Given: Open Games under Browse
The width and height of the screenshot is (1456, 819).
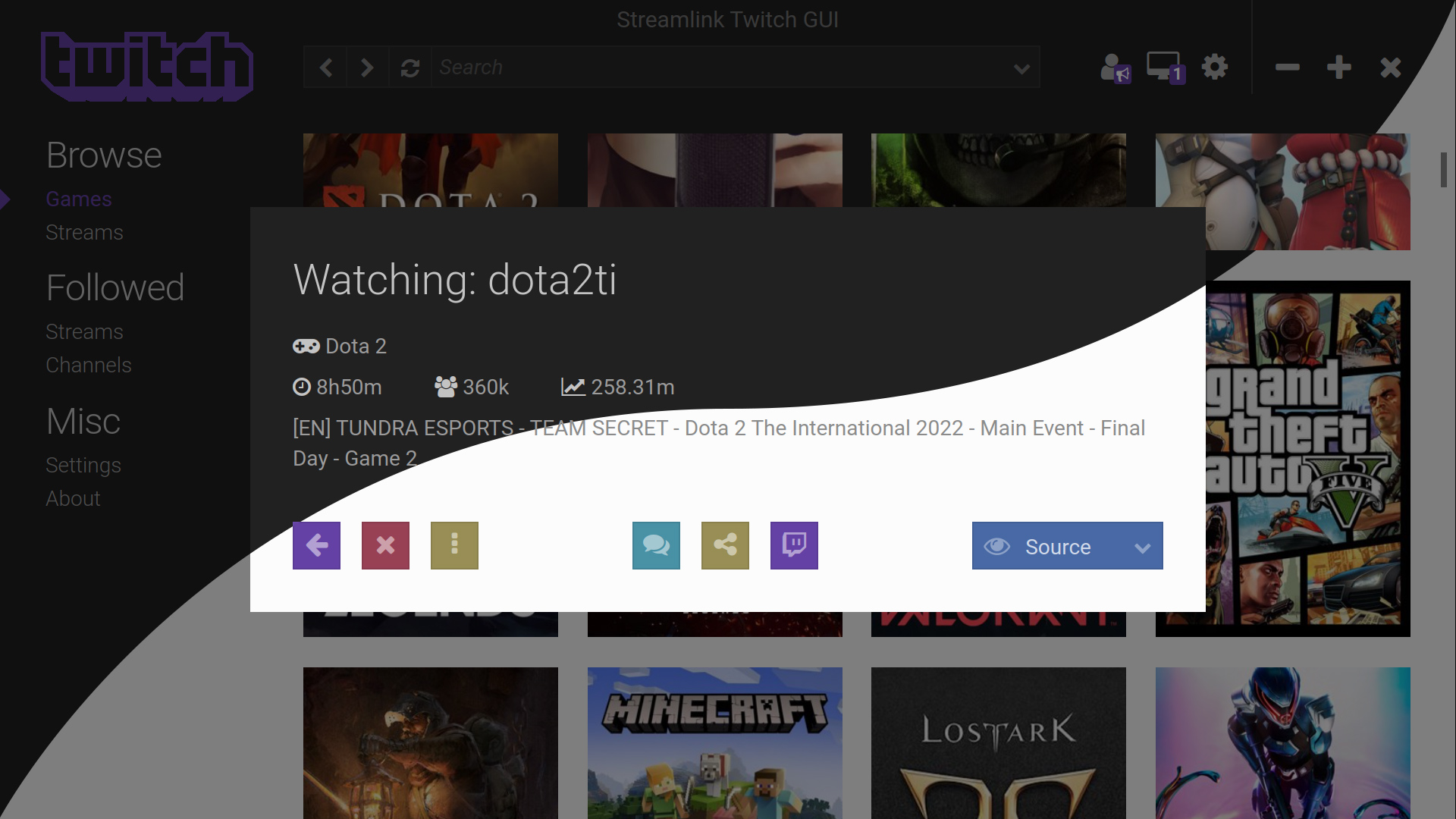Looking at the screenshot, I should 79,199.
